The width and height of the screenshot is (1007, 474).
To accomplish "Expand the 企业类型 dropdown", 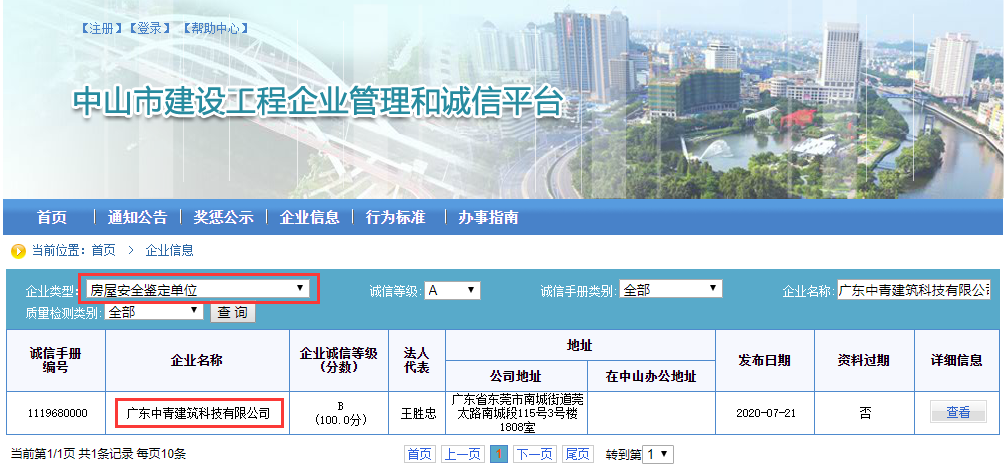I will click(197, 290).
